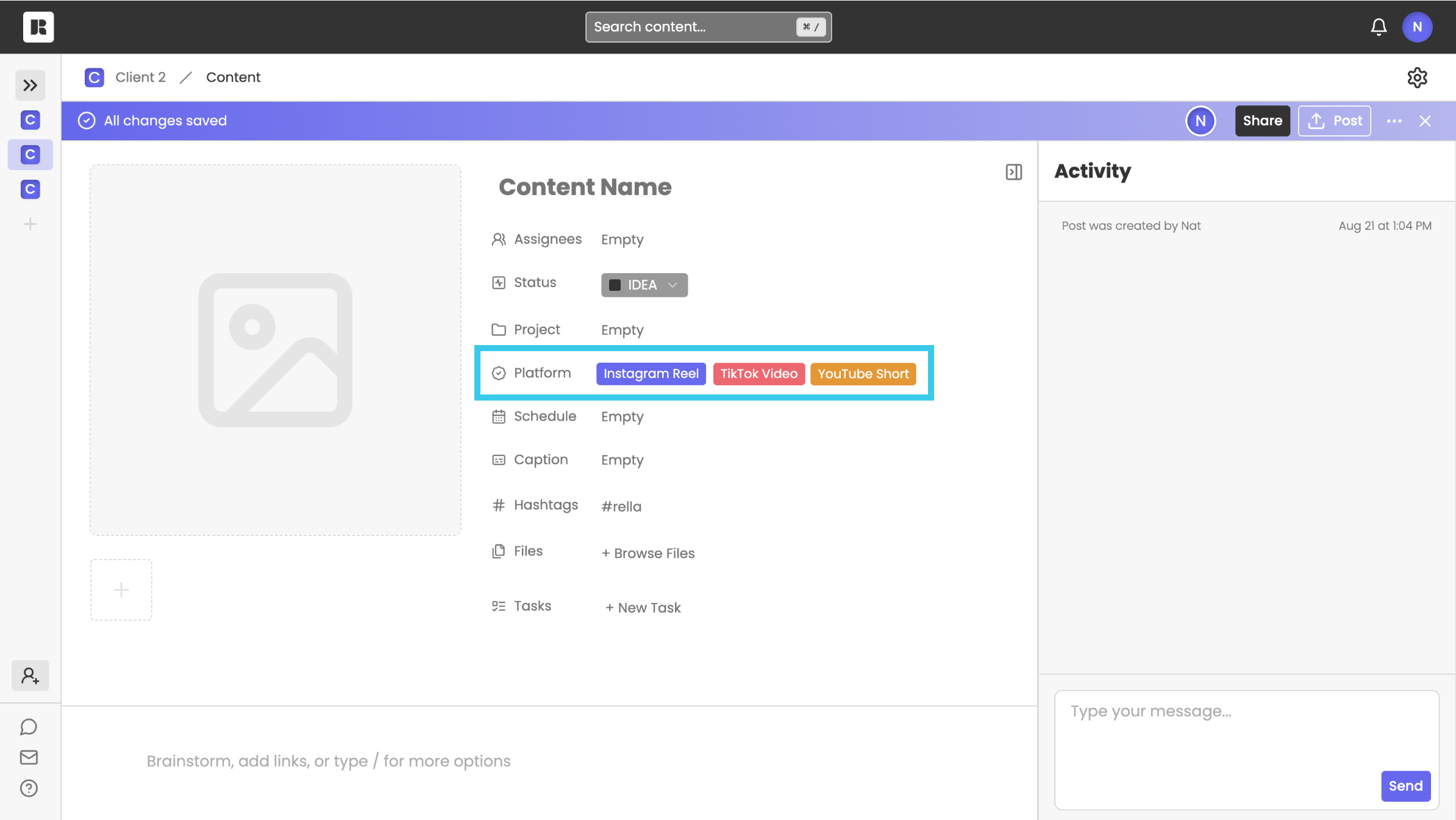1456x820 pixels.
Task: Click the Status icon
Action: click(x=498, y=282)
